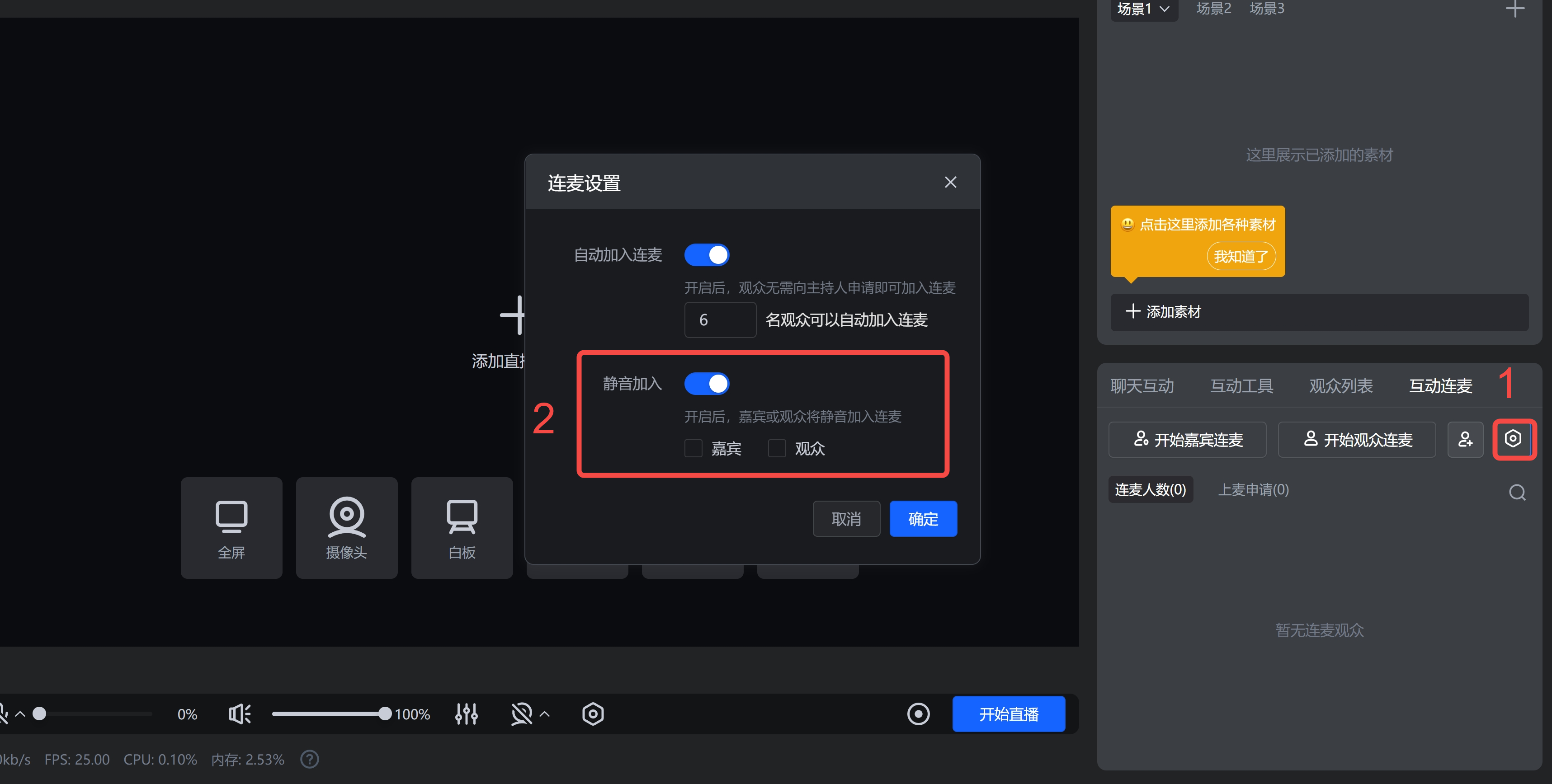Open the audio mixer sliders icon
1552x784 pixels.
(466, 714)
